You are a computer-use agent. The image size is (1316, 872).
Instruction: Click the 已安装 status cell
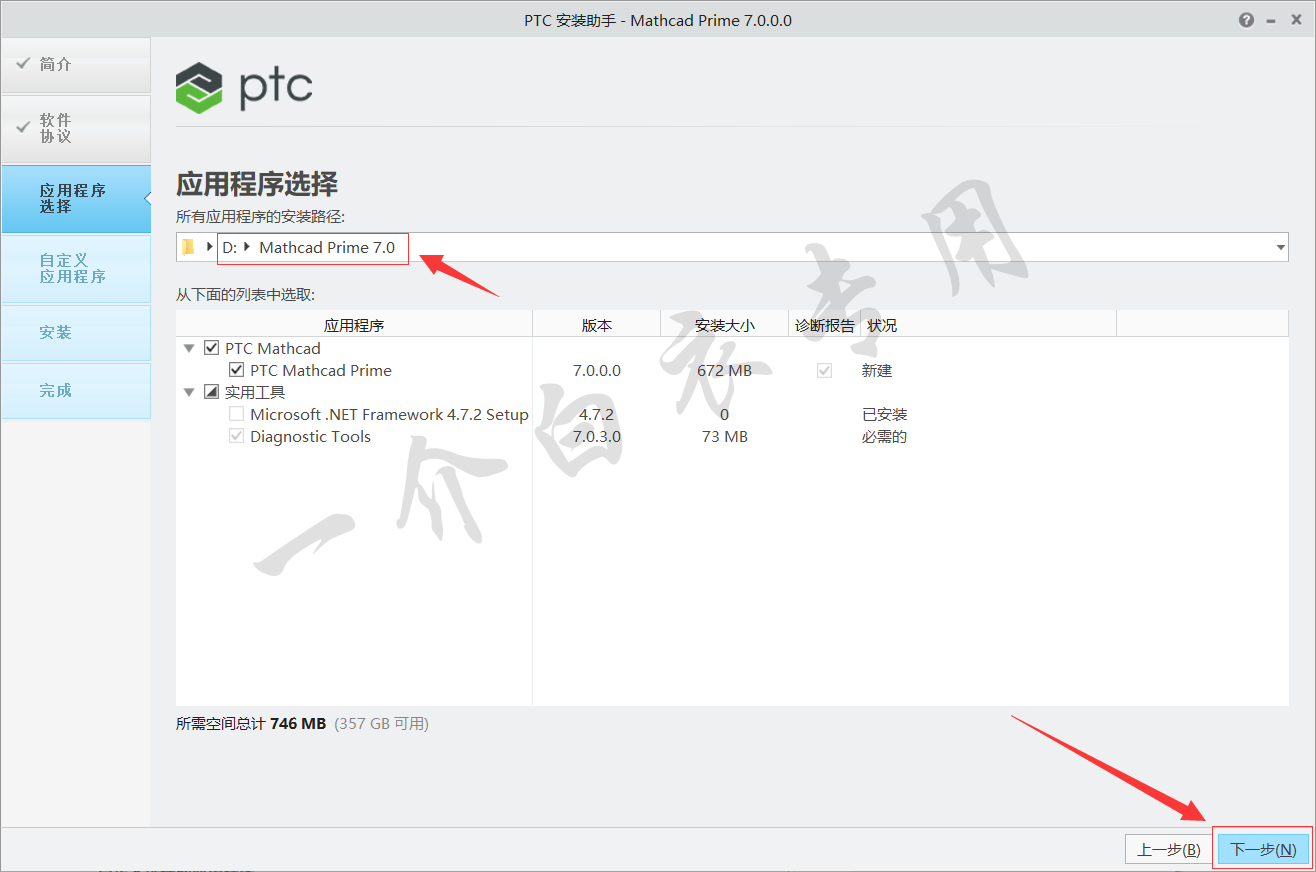pos(885,414)
